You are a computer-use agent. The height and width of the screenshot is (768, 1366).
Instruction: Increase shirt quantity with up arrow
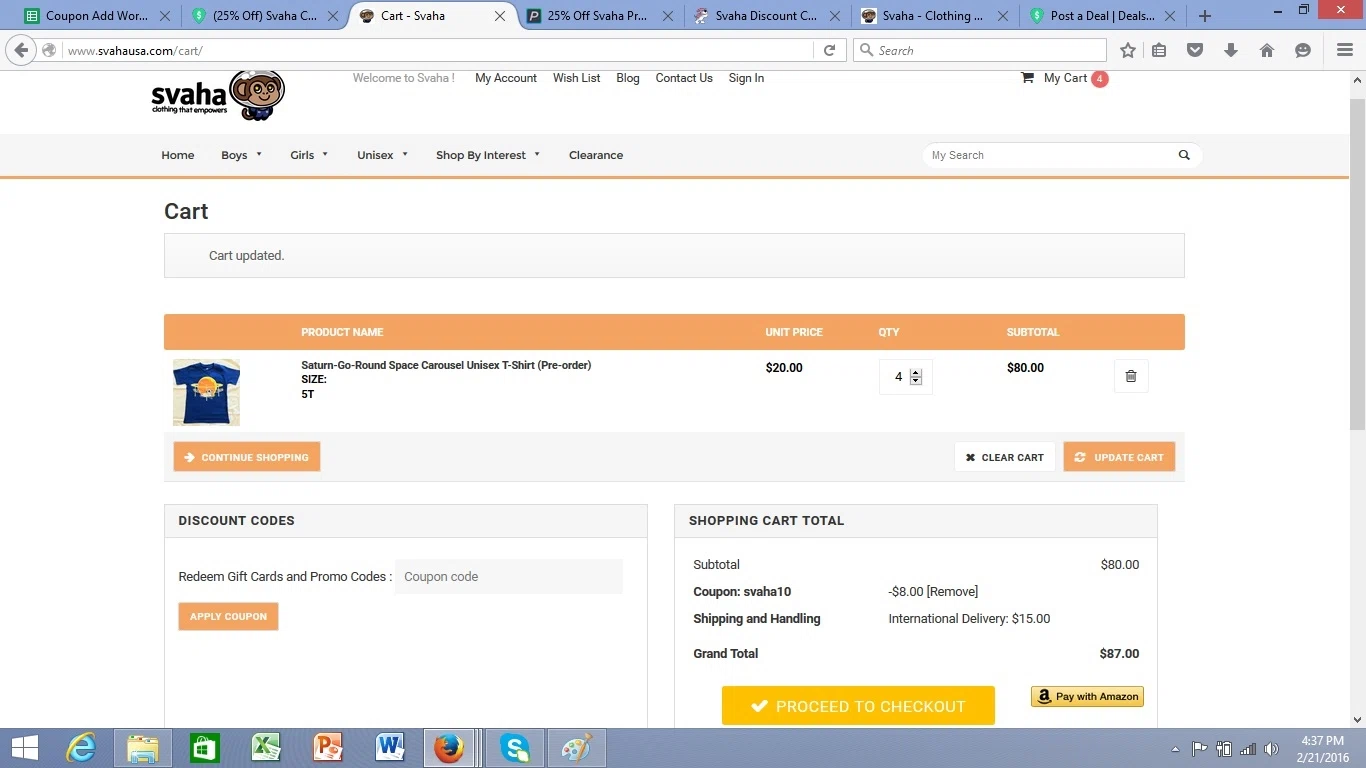click(916, 372)
